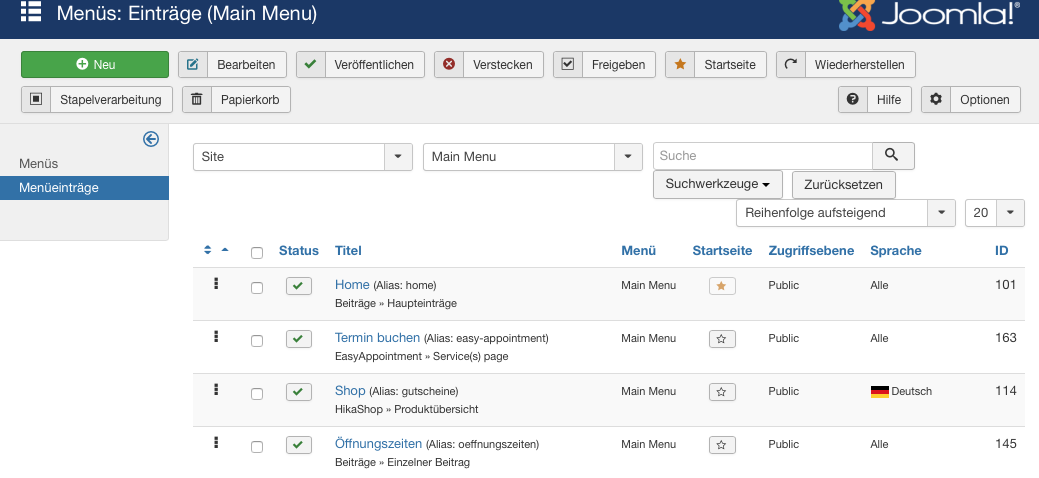The height and width of the screenshot is (478, 1039).
Task: Select the Home row checkbox
Action: (x=257, y=288)
